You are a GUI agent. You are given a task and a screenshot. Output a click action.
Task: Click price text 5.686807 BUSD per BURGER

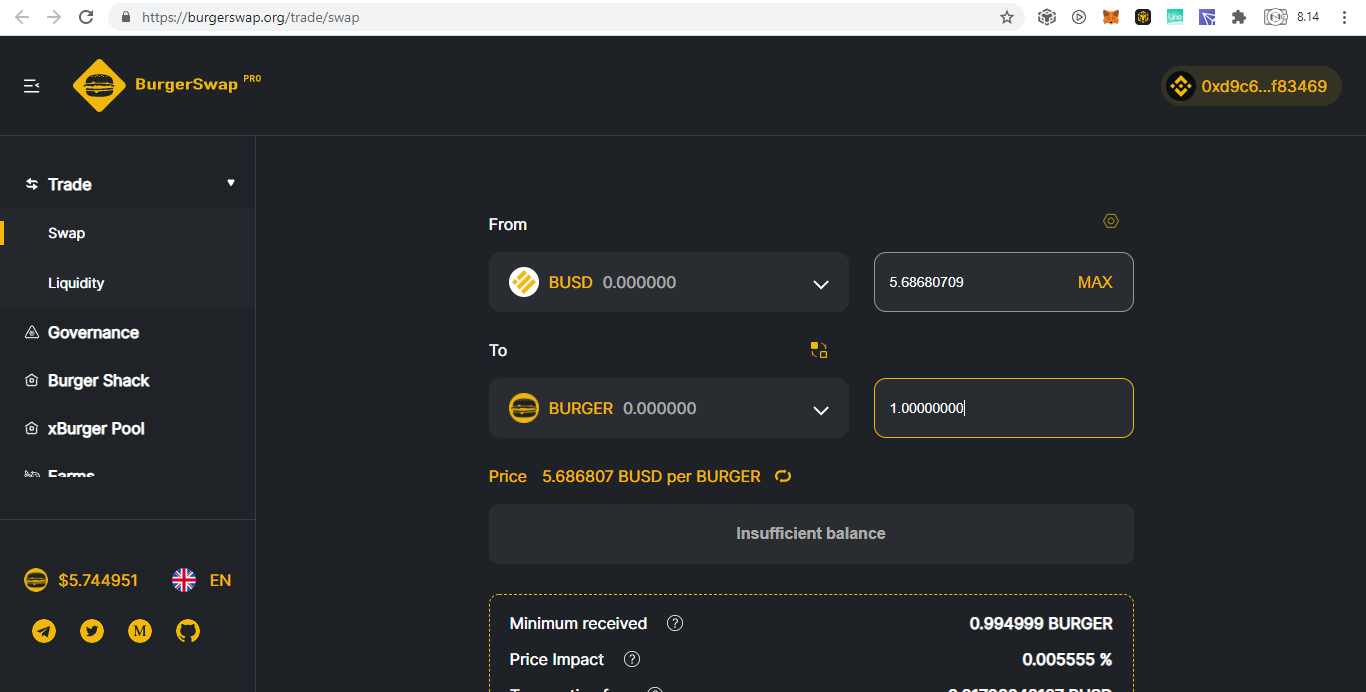point(651,476)
